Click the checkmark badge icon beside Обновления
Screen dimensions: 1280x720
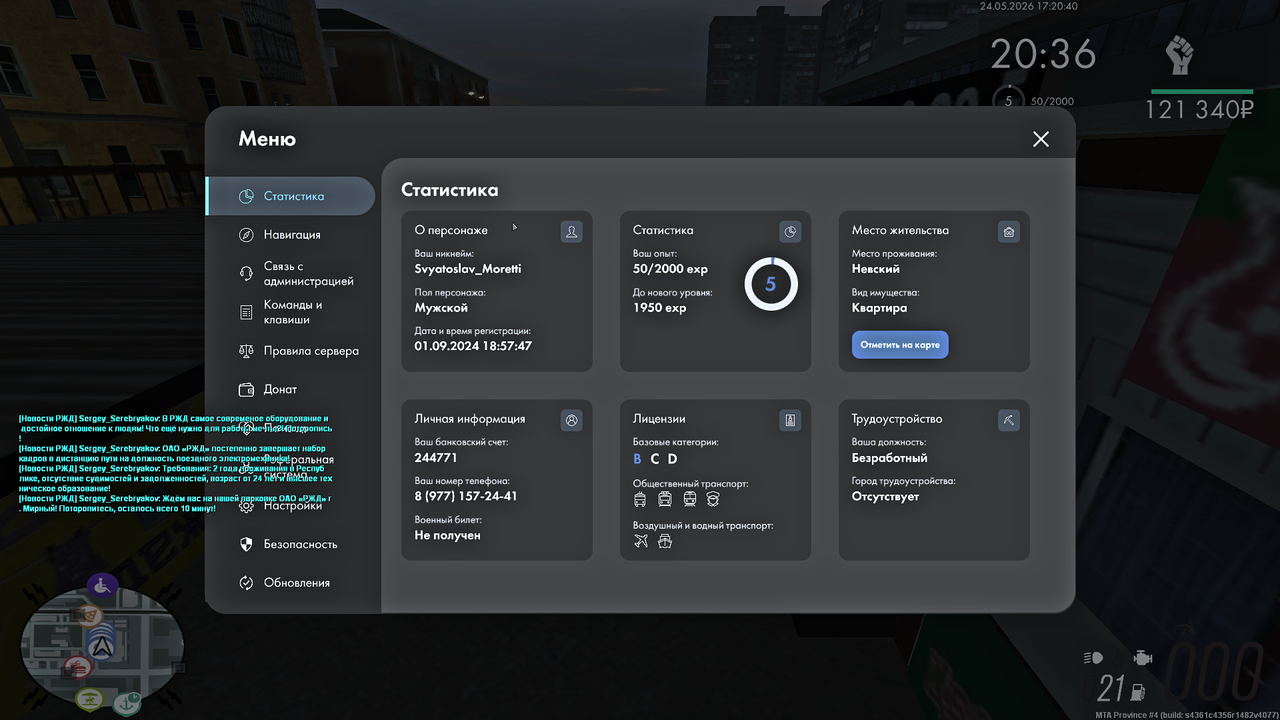[246, 583]
